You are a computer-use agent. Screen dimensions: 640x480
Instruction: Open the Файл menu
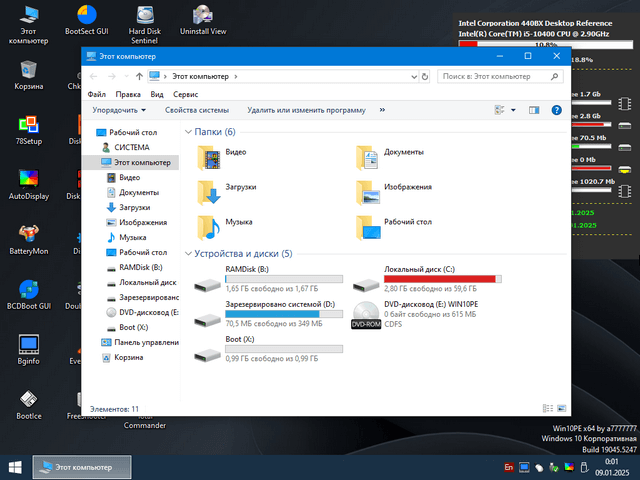97,93
